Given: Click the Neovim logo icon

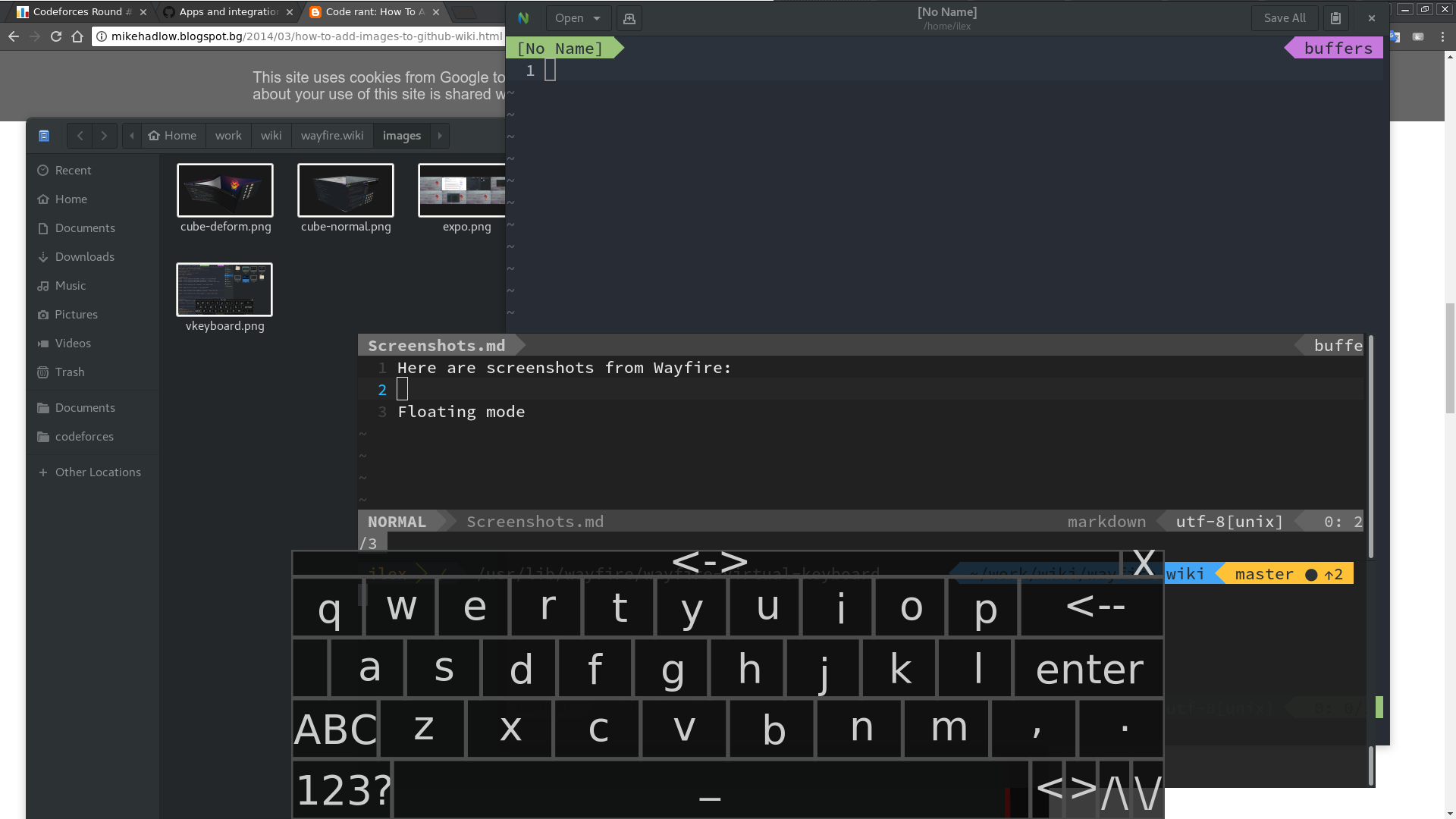Looking at the screenshot, I should coord(523,18).
